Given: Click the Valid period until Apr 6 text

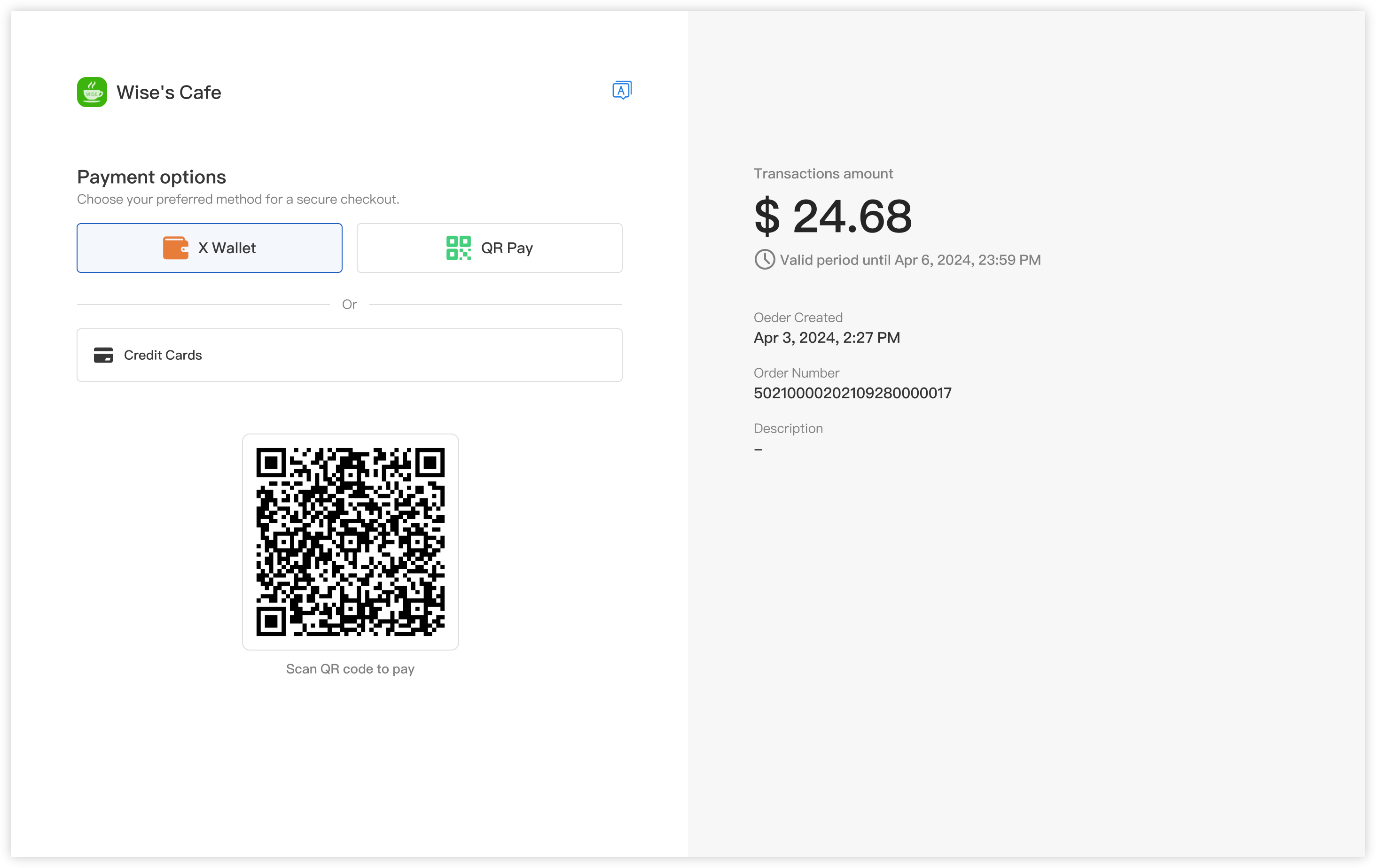Looking at the screenshot, I should pyautogui.click(x=910, y=260).
